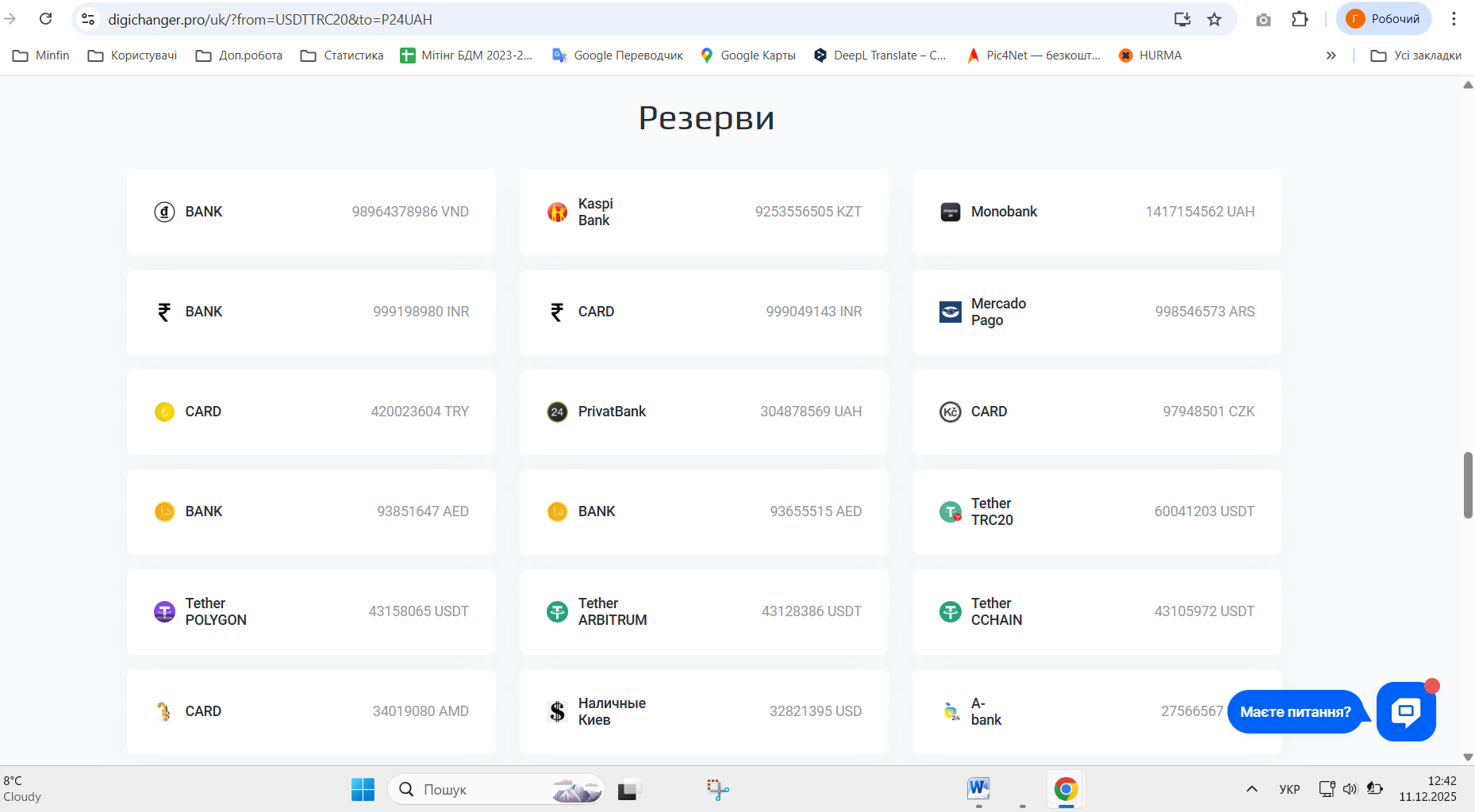Click the Tether CCHAIN icon
Viewport: 1475px width, 812px height.
coord(951,611)
